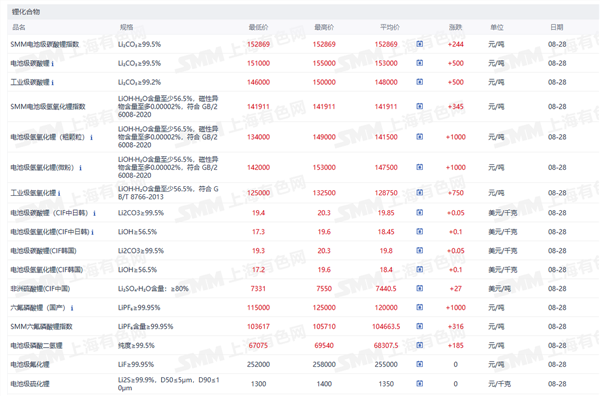Select the spec text 纯度≥99.5%
Image resolution: width=600 pixels, height=396 pixels.
[136, 345]
